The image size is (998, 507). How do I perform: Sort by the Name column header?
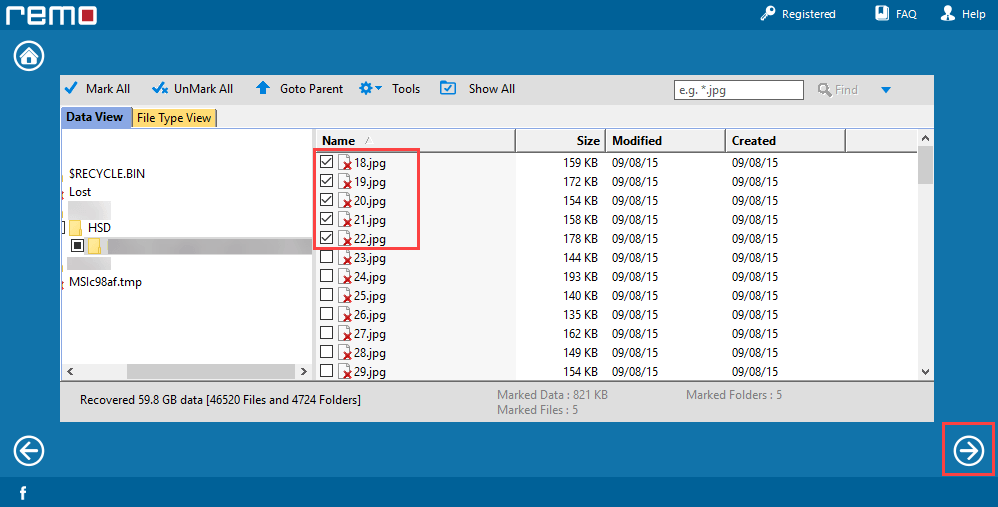tap(415, 141)
